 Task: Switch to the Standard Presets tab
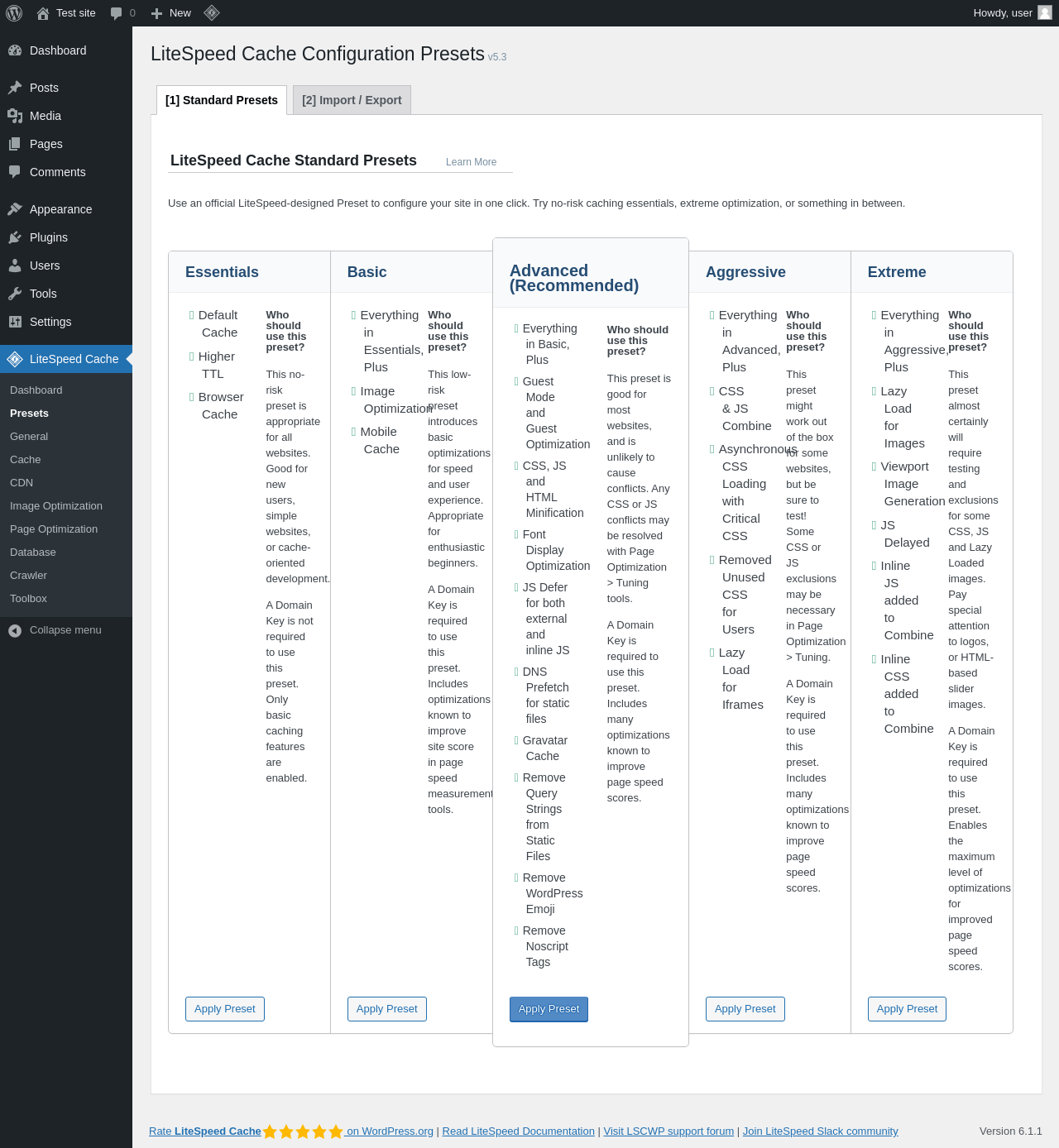222,100
